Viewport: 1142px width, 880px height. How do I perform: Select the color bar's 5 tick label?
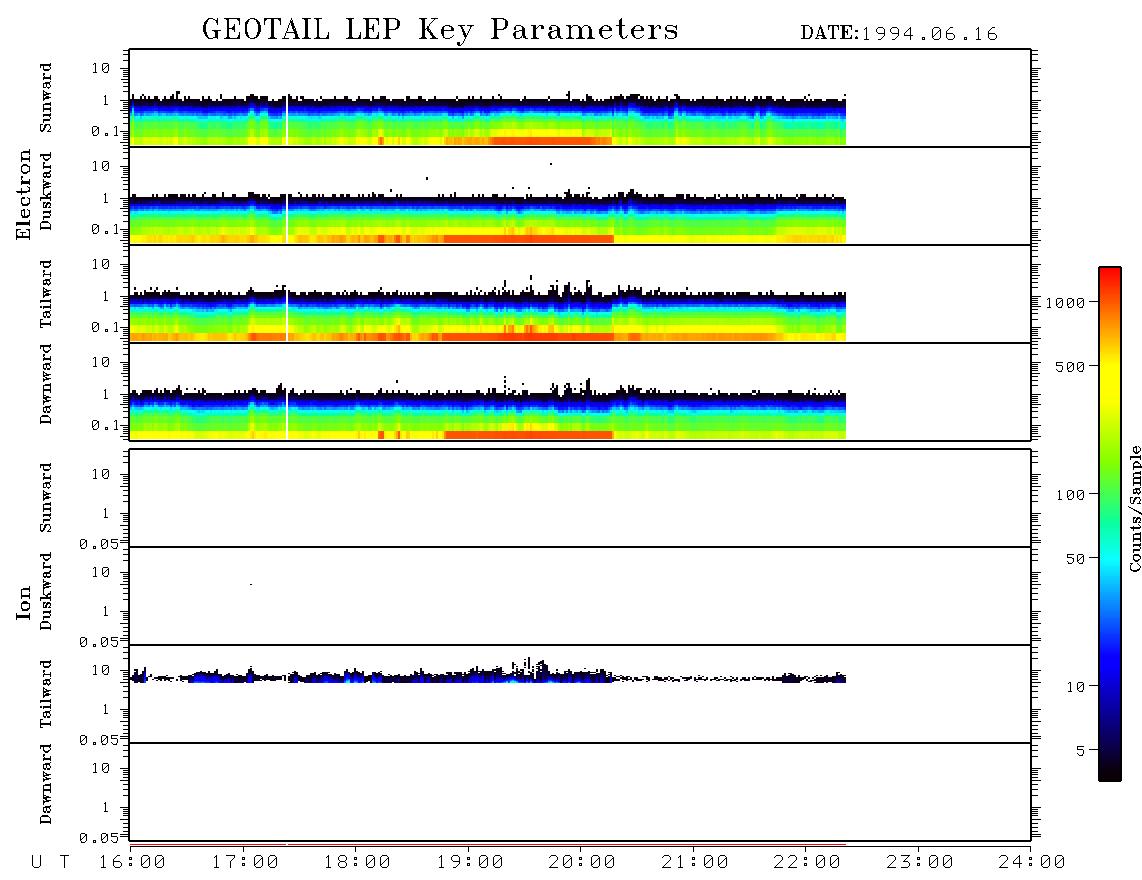[x=1081, y=751]
